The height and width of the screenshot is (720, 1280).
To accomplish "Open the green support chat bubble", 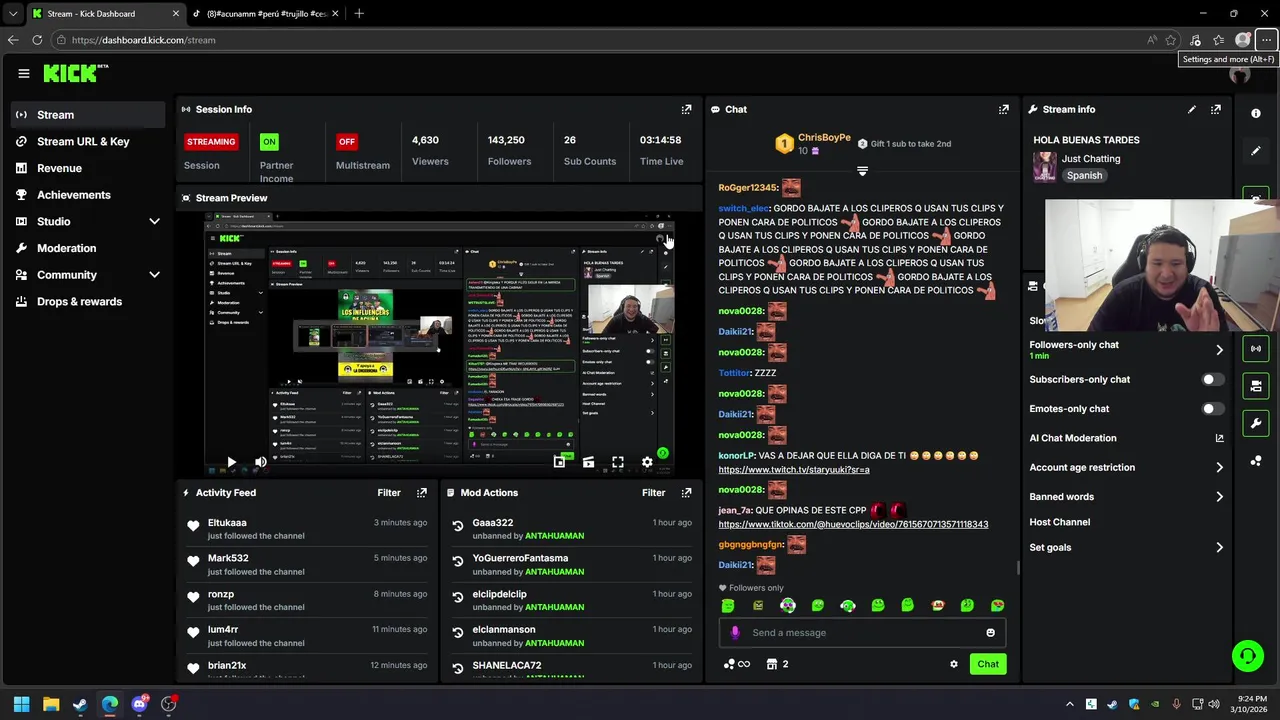I will (x=1247, y=656).
